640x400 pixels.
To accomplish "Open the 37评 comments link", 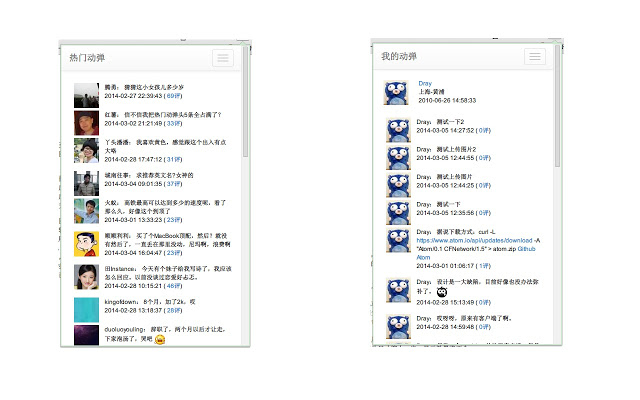I will pos(173,184).
